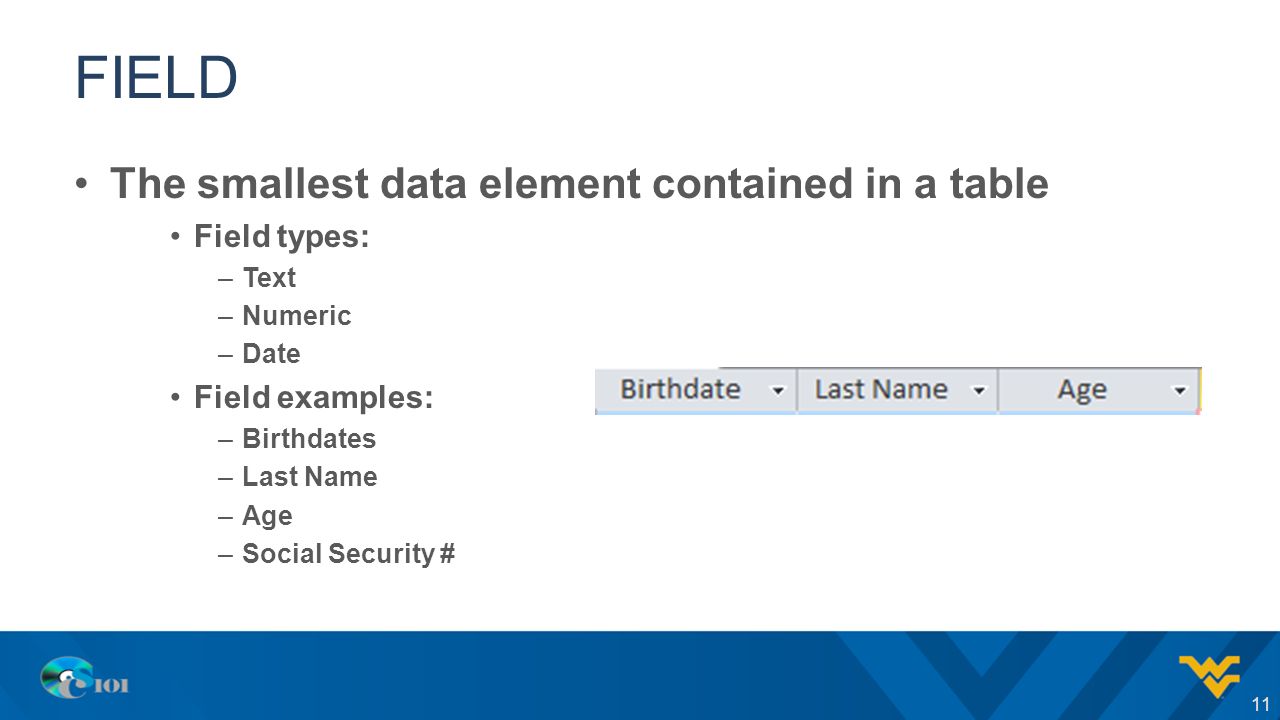Click the Field examples bullet

[x=314, y=398]
